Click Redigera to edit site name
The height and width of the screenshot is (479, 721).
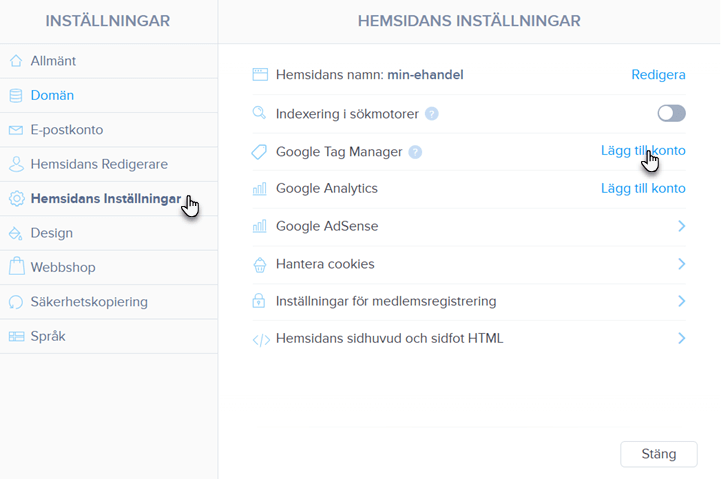(x=658, y=74)
